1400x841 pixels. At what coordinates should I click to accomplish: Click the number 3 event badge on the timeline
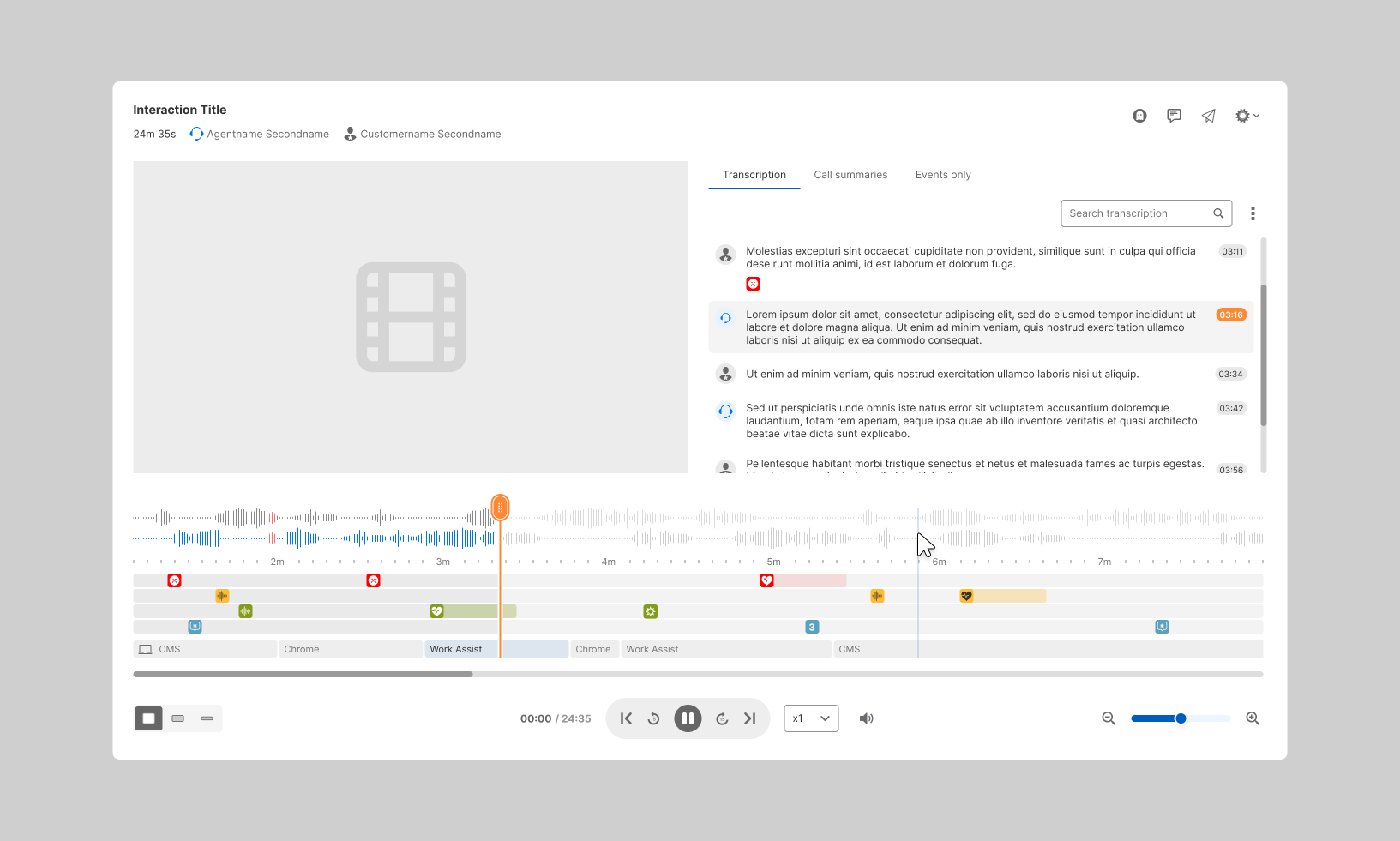[812, 627]
